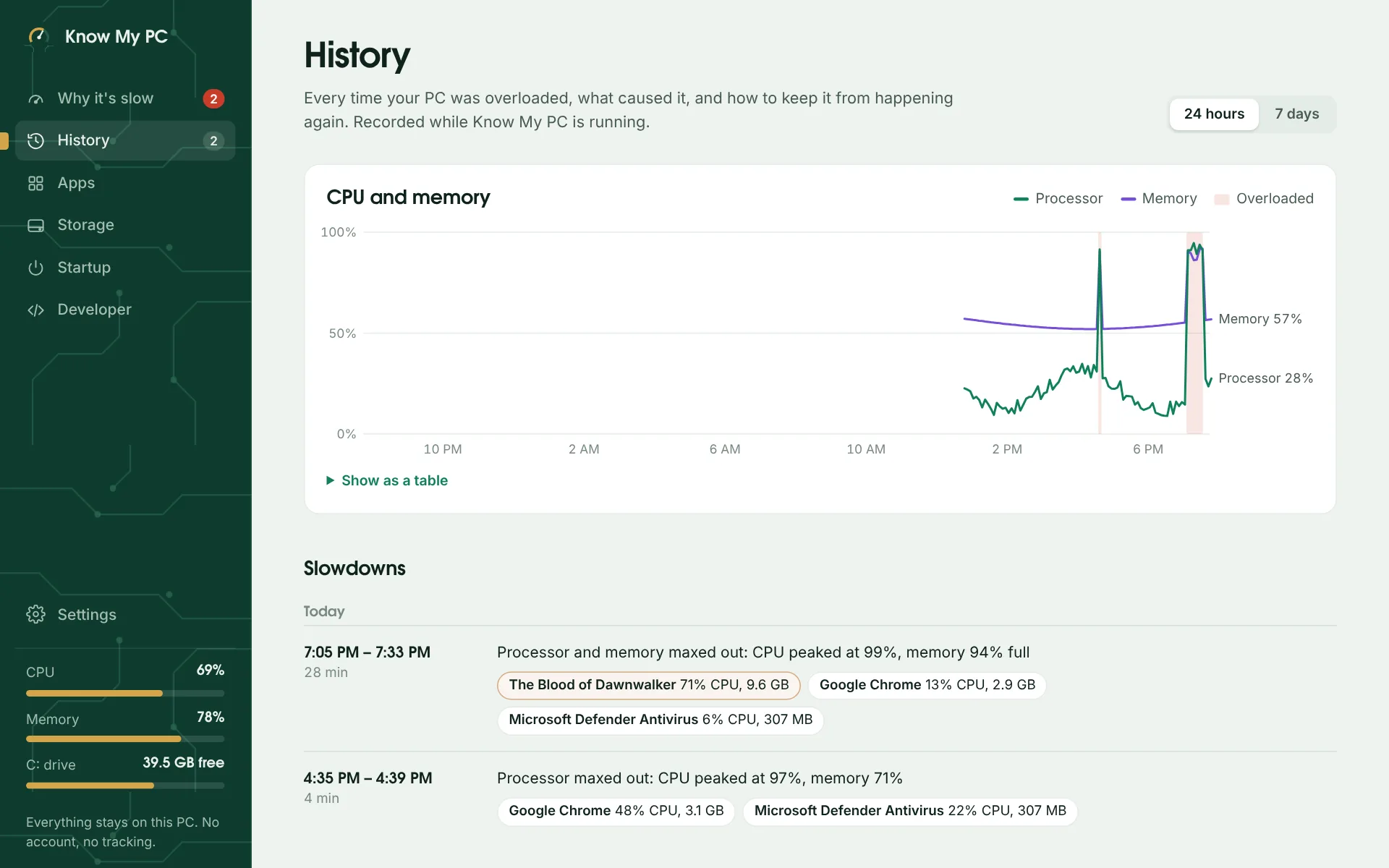
Task: Click the Developer code brackets icon
Action: (x=35, y=310)
